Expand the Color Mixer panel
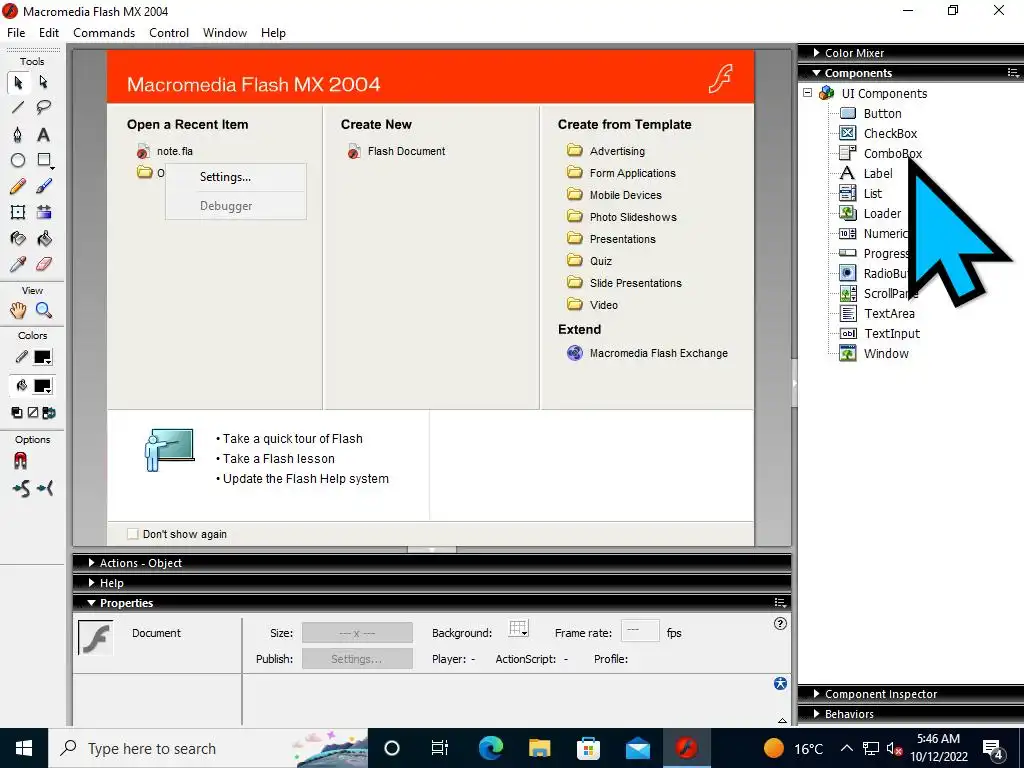Screen dimensions: 1024x768 click(x=816, y=53)
